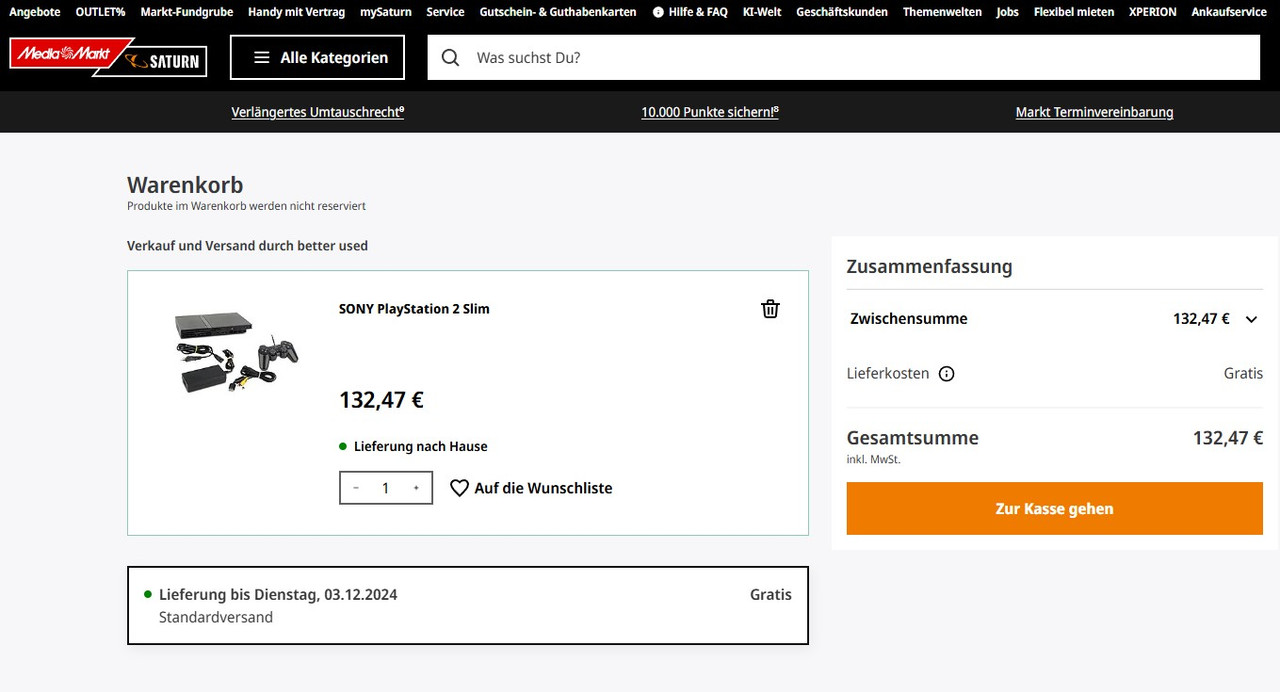
Task: Click the Warenkorb heading
Action: click(185, 185)
